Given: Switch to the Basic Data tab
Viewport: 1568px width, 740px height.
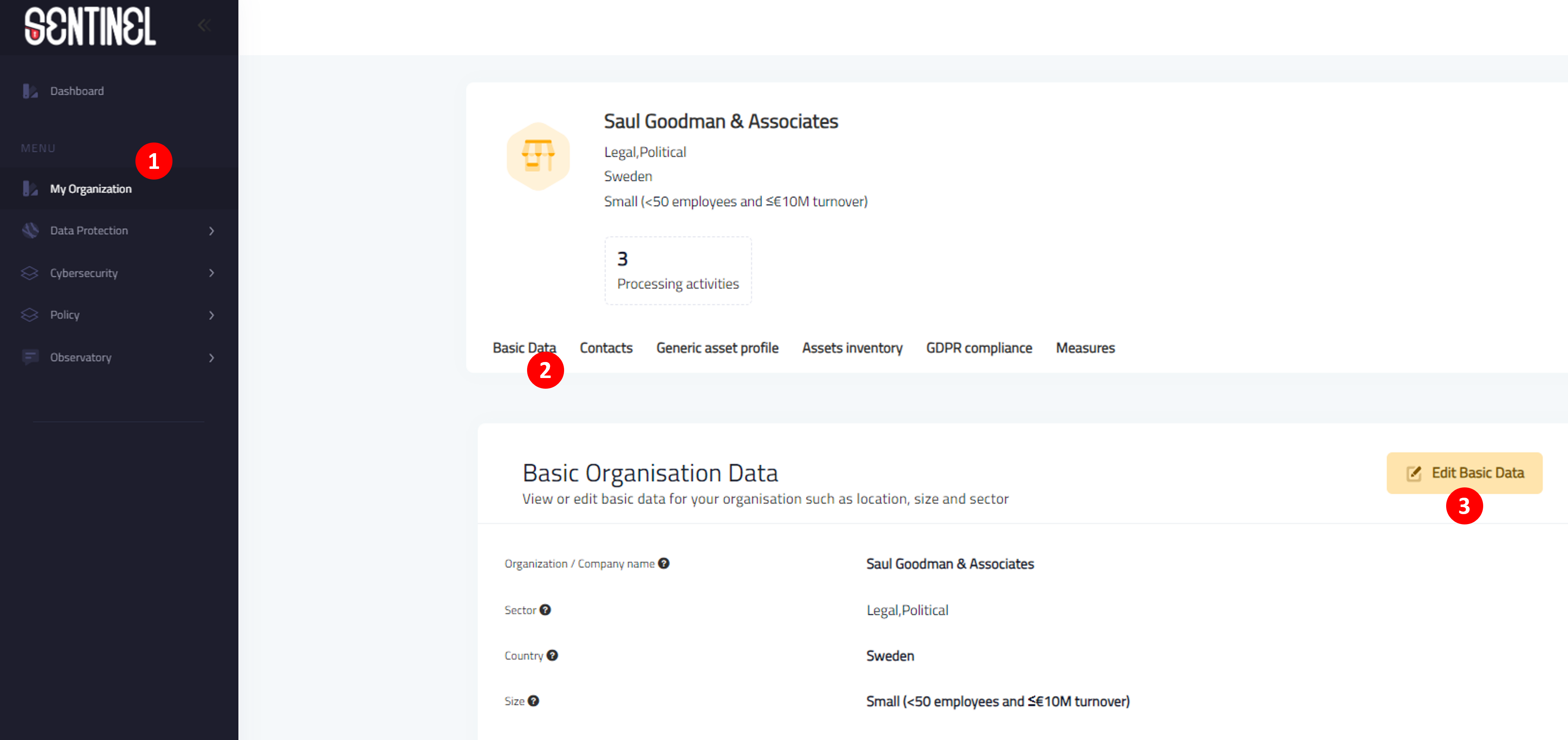Looking at the screenshot, I should pyautogui.click(x=524, y=348).
